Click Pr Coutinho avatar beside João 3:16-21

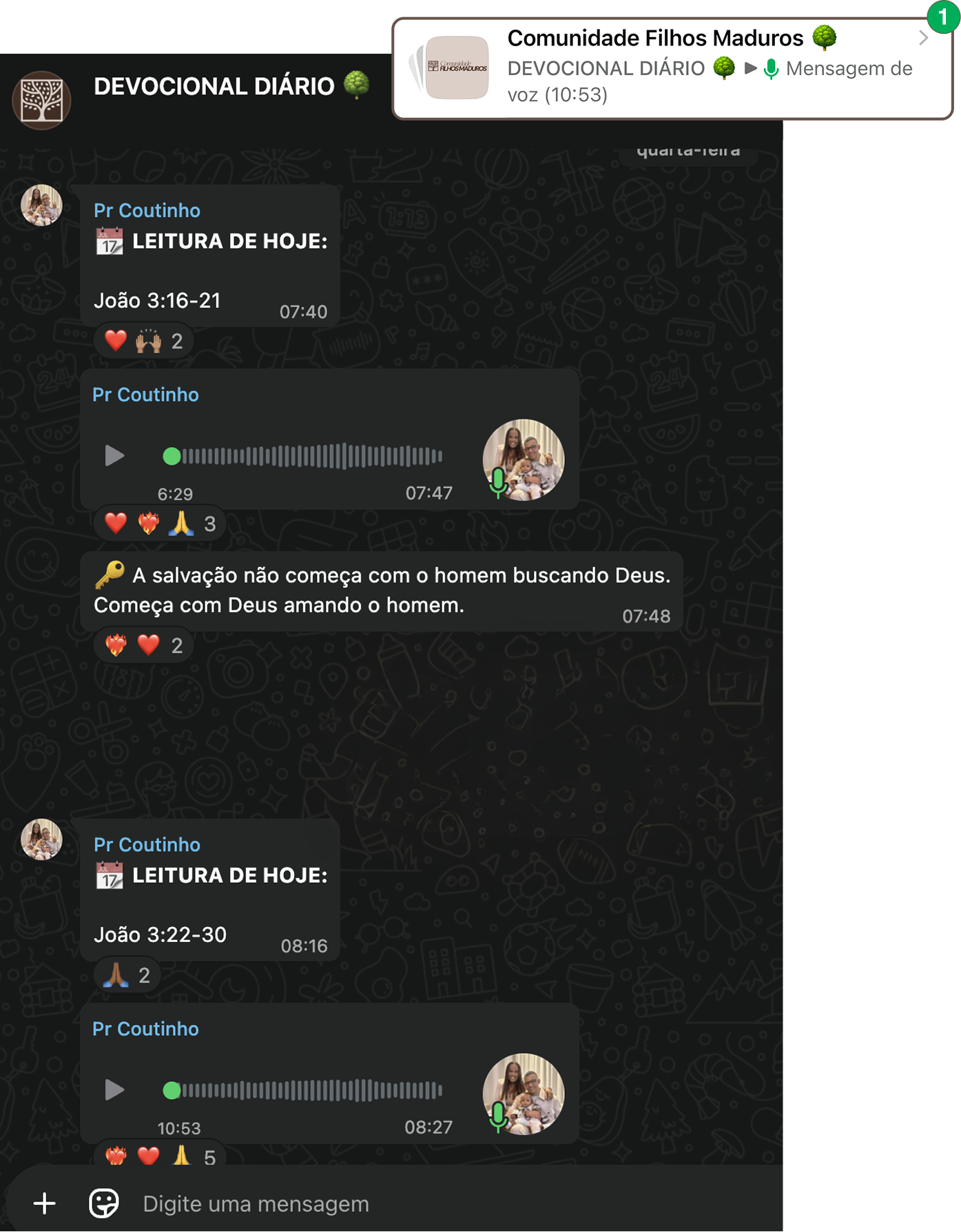click(x=41, y=205)
